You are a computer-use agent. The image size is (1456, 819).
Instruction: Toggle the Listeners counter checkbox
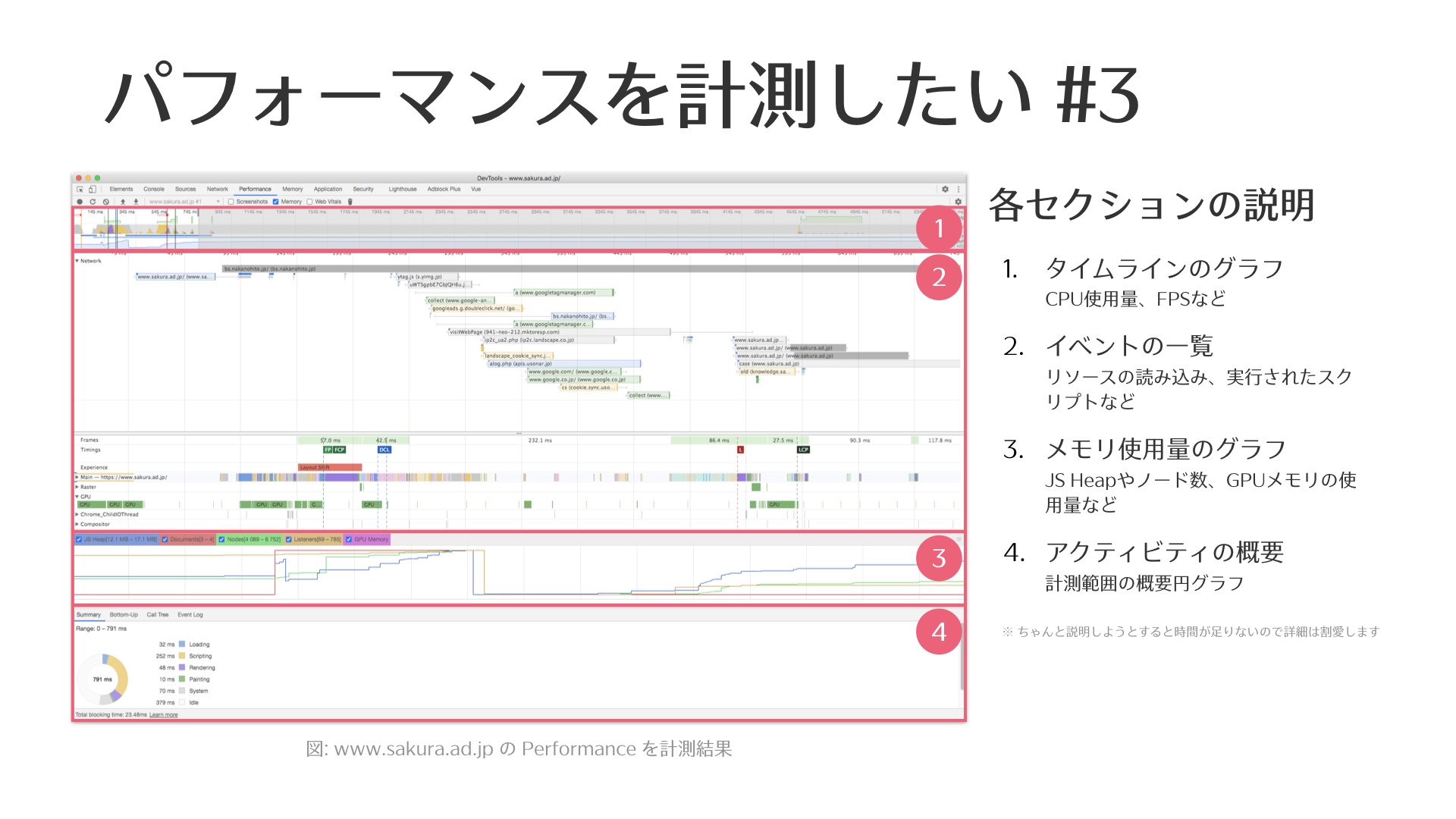click(289, 540)
